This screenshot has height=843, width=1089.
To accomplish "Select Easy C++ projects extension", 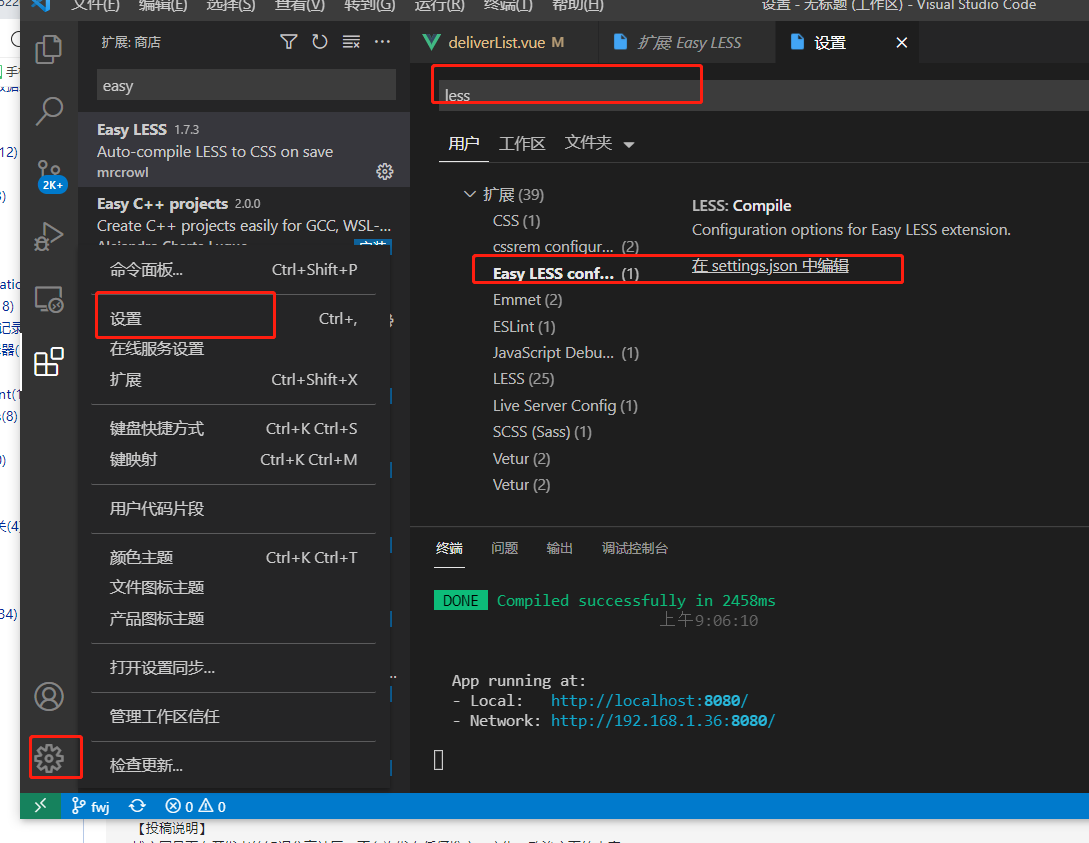I will (x=244, y=217).
